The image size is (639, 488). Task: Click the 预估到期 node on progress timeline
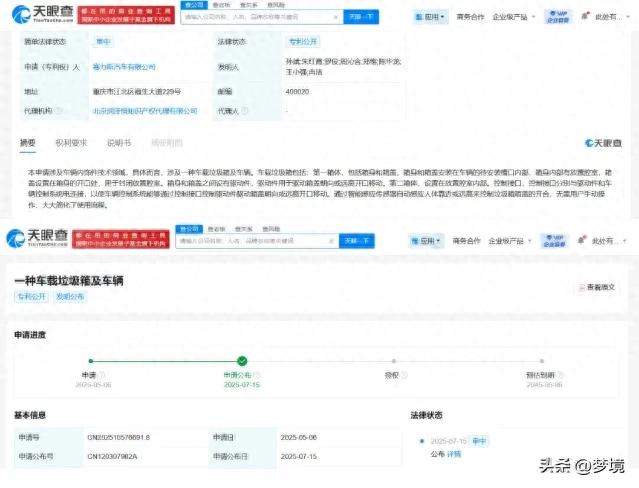tap(542, 361)
